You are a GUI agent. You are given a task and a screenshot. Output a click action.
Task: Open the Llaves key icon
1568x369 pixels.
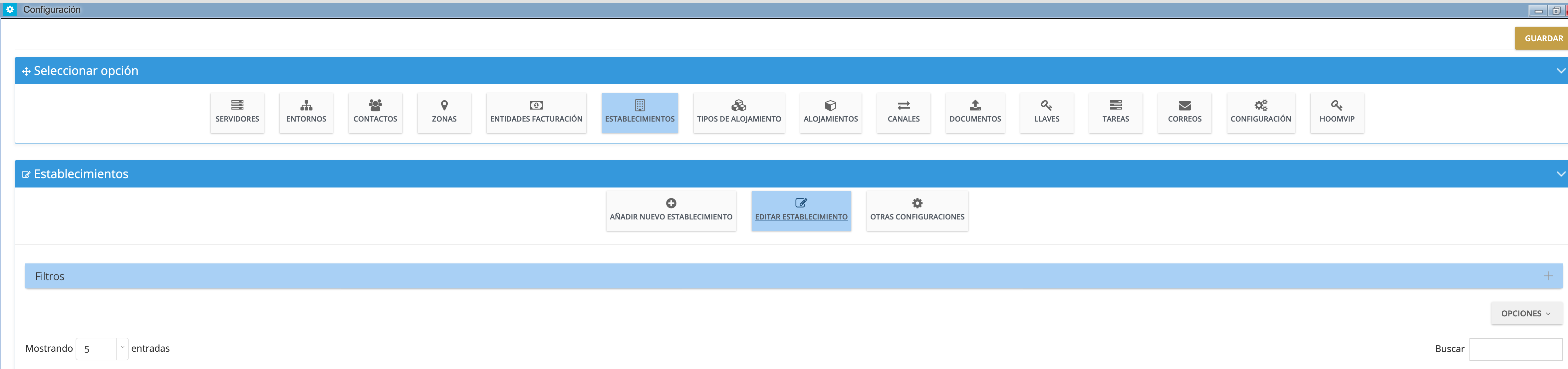(1046, 105)
